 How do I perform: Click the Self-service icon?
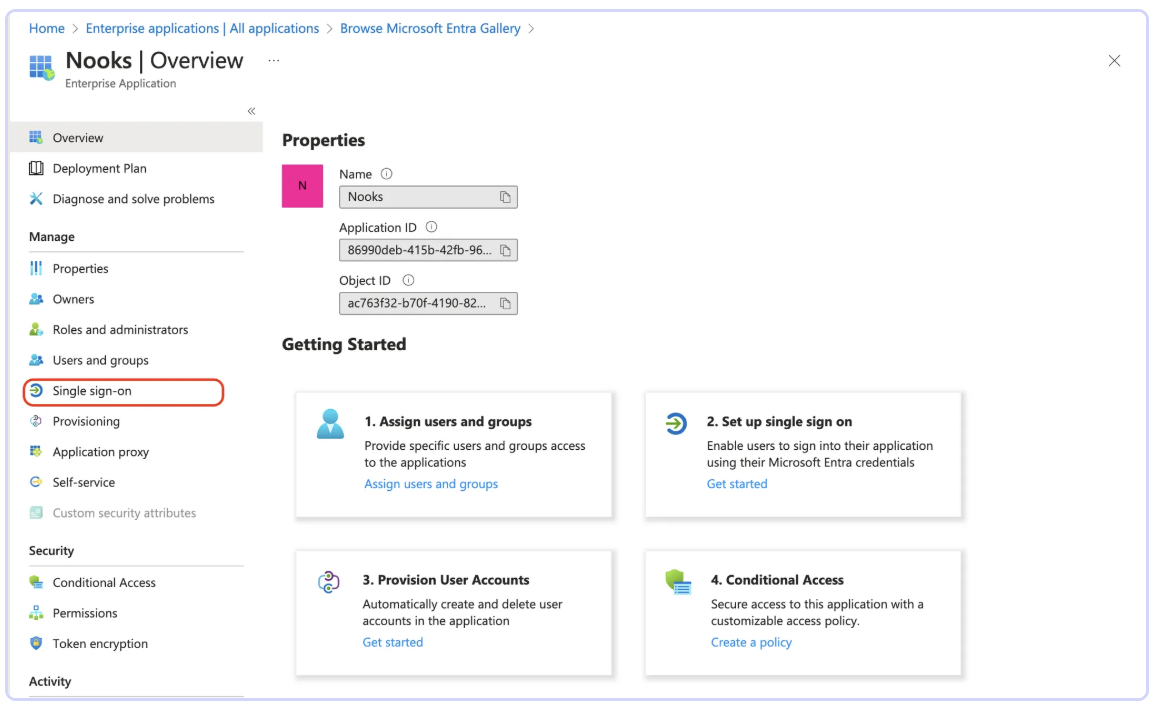[35, 482]
